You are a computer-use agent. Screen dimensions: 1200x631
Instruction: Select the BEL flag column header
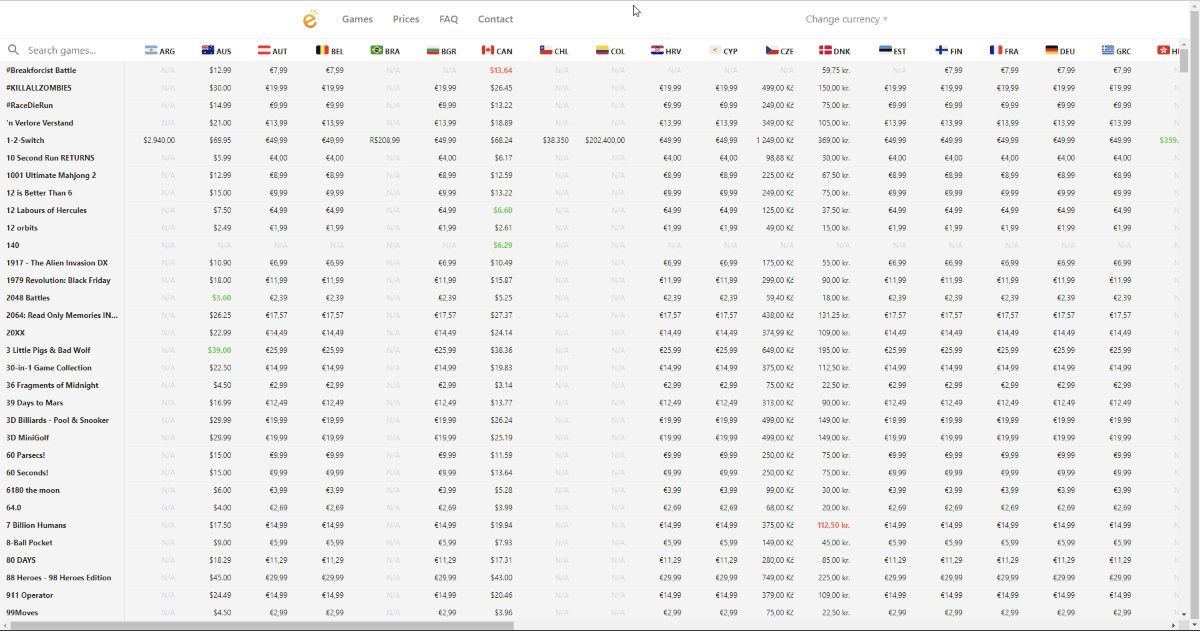pos(329,51)
